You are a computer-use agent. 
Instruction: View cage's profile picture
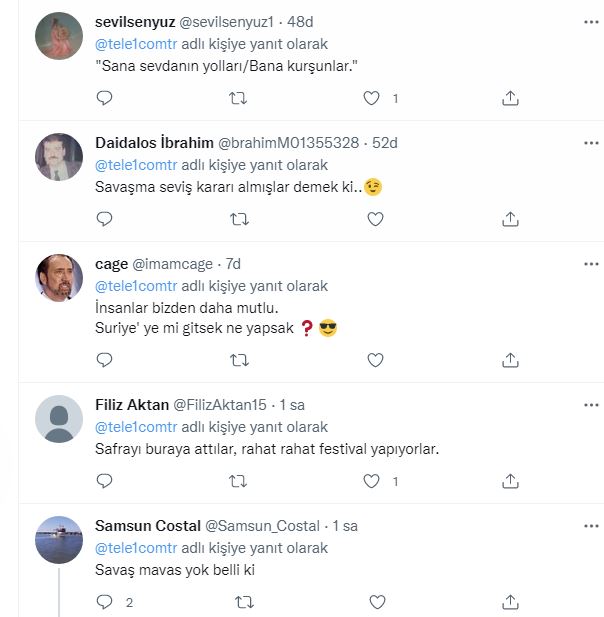(x=59, y=278)
